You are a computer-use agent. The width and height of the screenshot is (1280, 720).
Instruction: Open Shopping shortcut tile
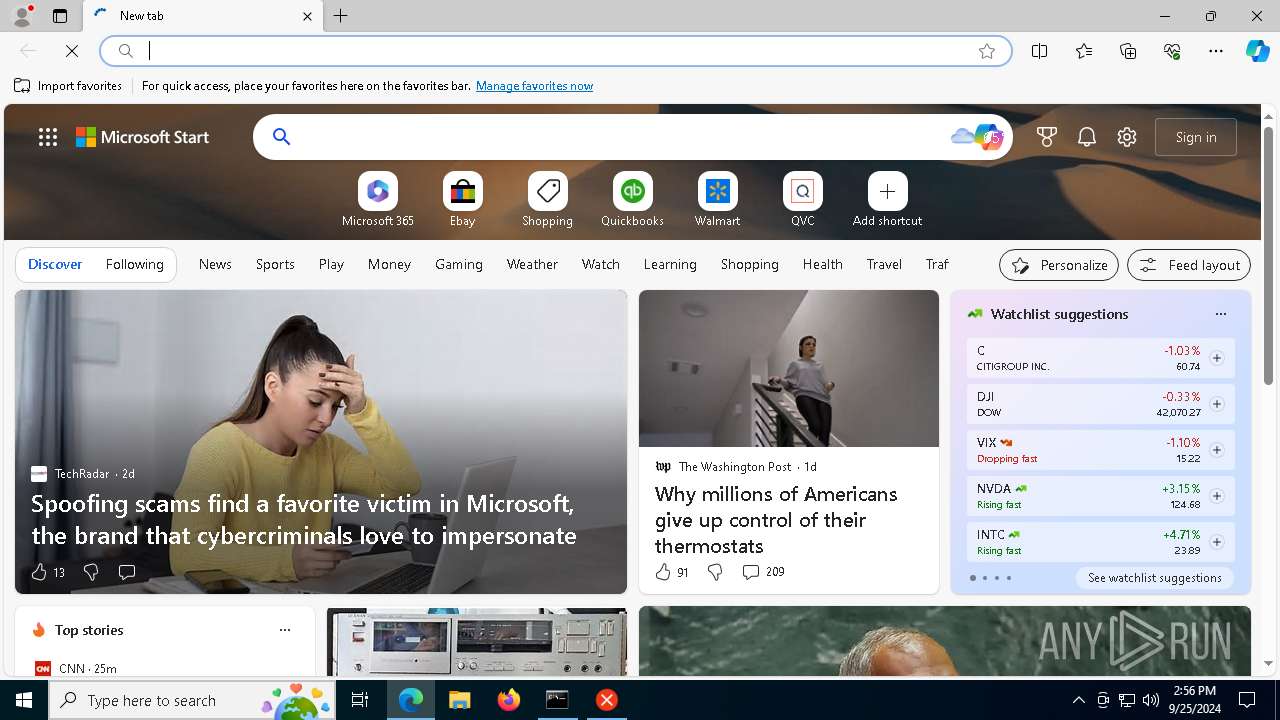pos(548,200)
